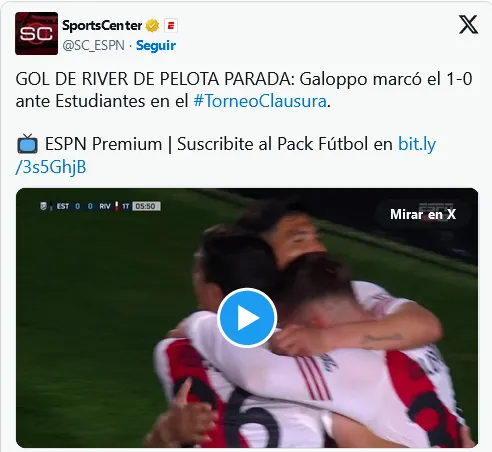Click the red ESPN affiliate badge
The width and height of the screenshot is (492, 452).
(x=171, y=26)
